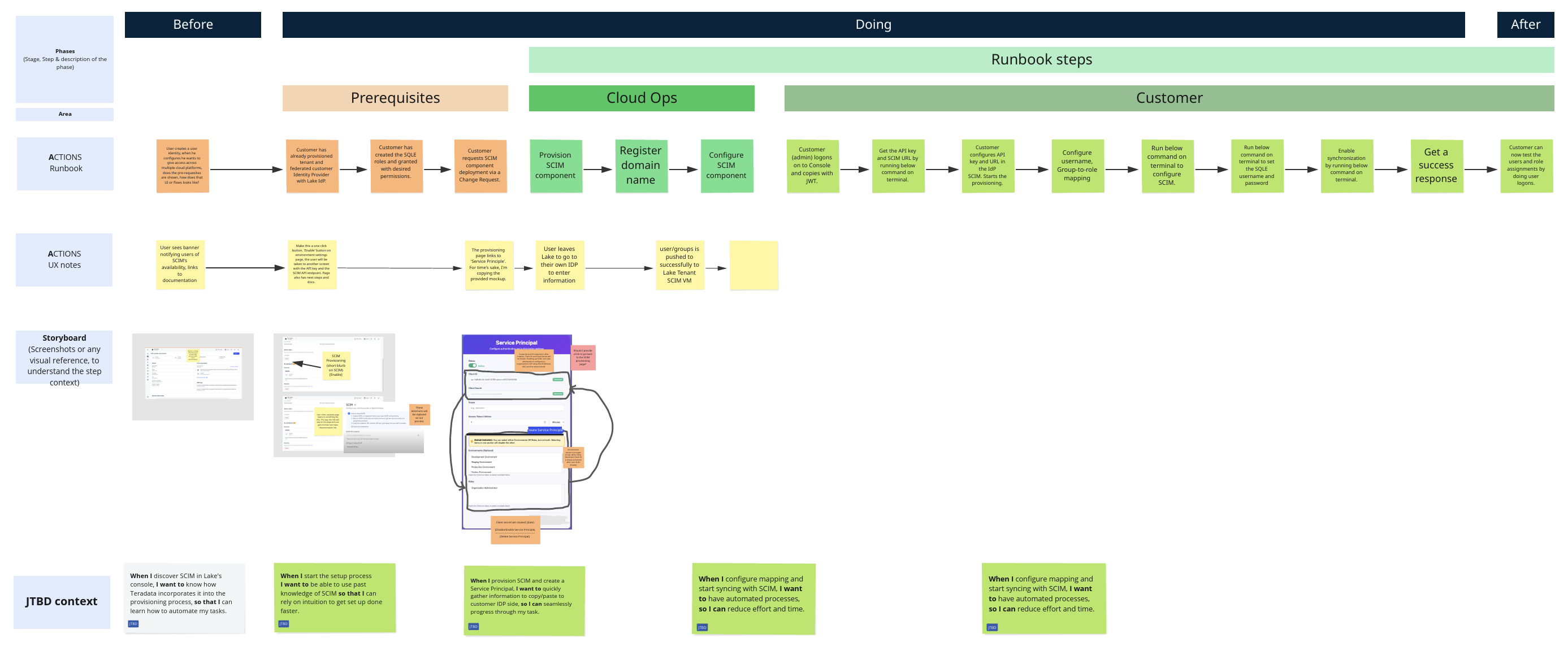
Task: Select the 'Configure username, Group-to-role mapping' sticky
Action: click(1077, 166)
